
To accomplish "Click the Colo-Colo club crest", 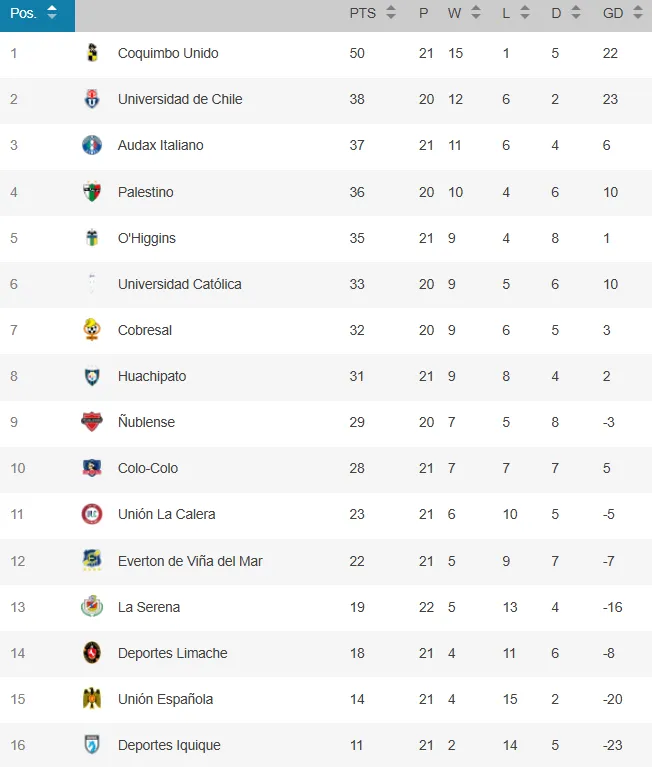I will 92,468.
